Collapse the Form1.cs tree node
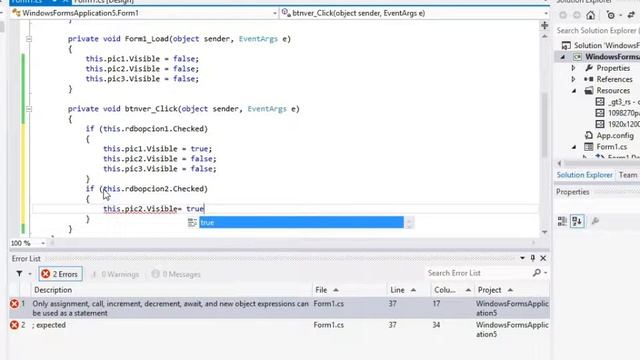This screenshot has height=360, width=640. click(x=574, y=147)
